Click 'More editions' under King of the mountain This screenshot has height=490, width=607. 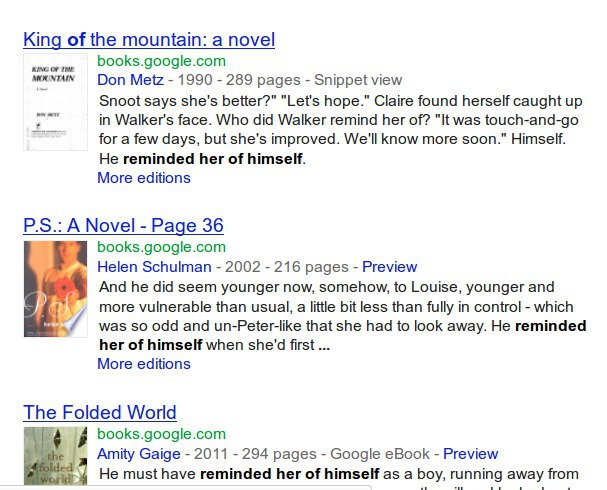143,178
